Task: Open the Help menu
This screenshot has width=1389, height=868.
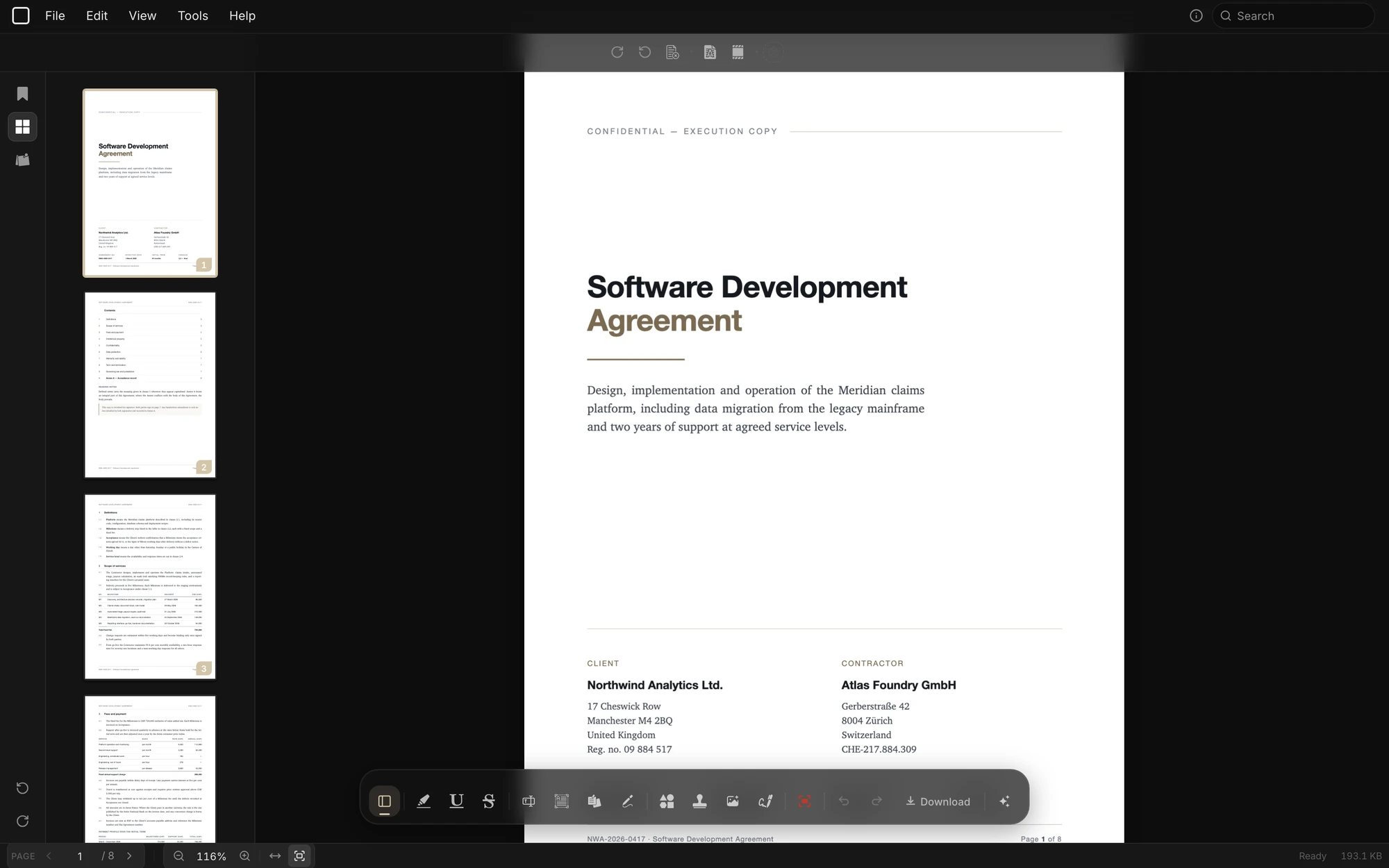Action: (242, 16)
